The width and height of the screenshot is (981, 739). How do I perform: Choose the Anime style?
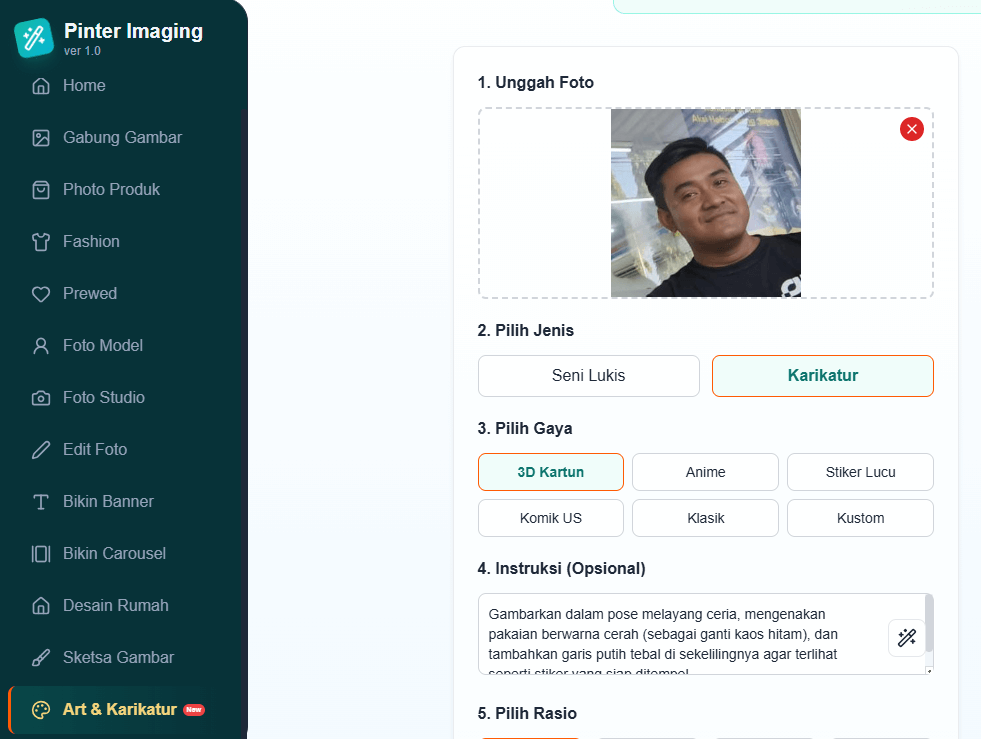pos(705,472)
